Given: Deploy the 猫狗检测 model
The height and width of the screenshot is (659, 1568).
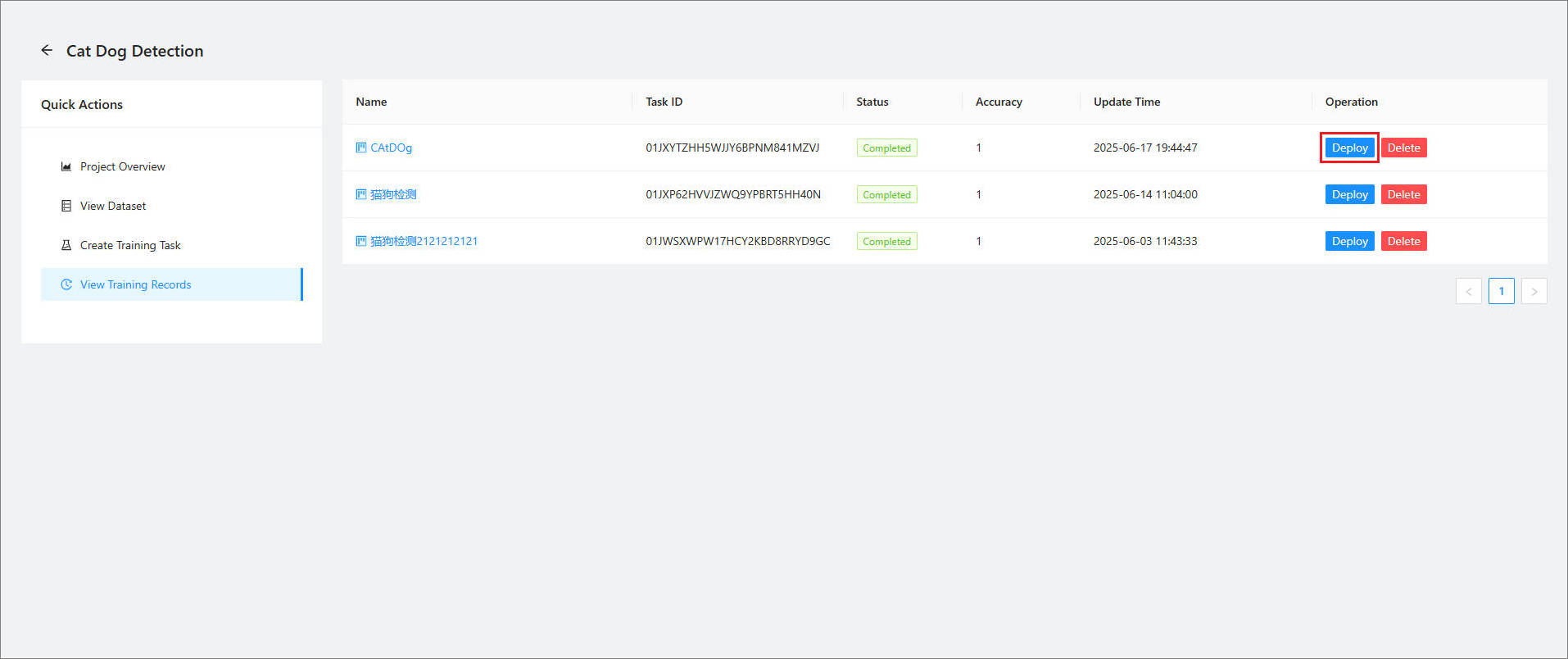Looking at the screenshot, I should click(1349, 194).
